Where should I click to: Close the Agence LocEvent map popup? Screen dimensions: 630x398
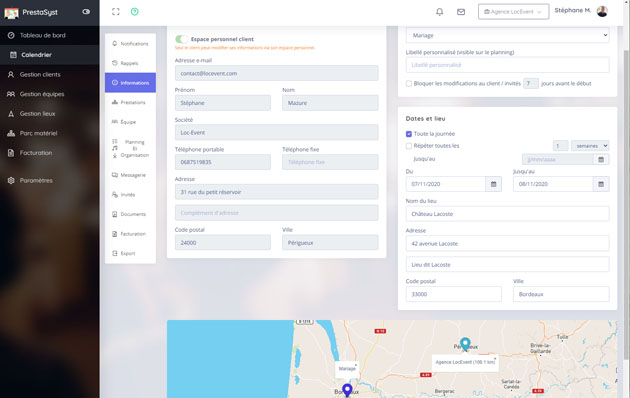click(x=495, y=358)
